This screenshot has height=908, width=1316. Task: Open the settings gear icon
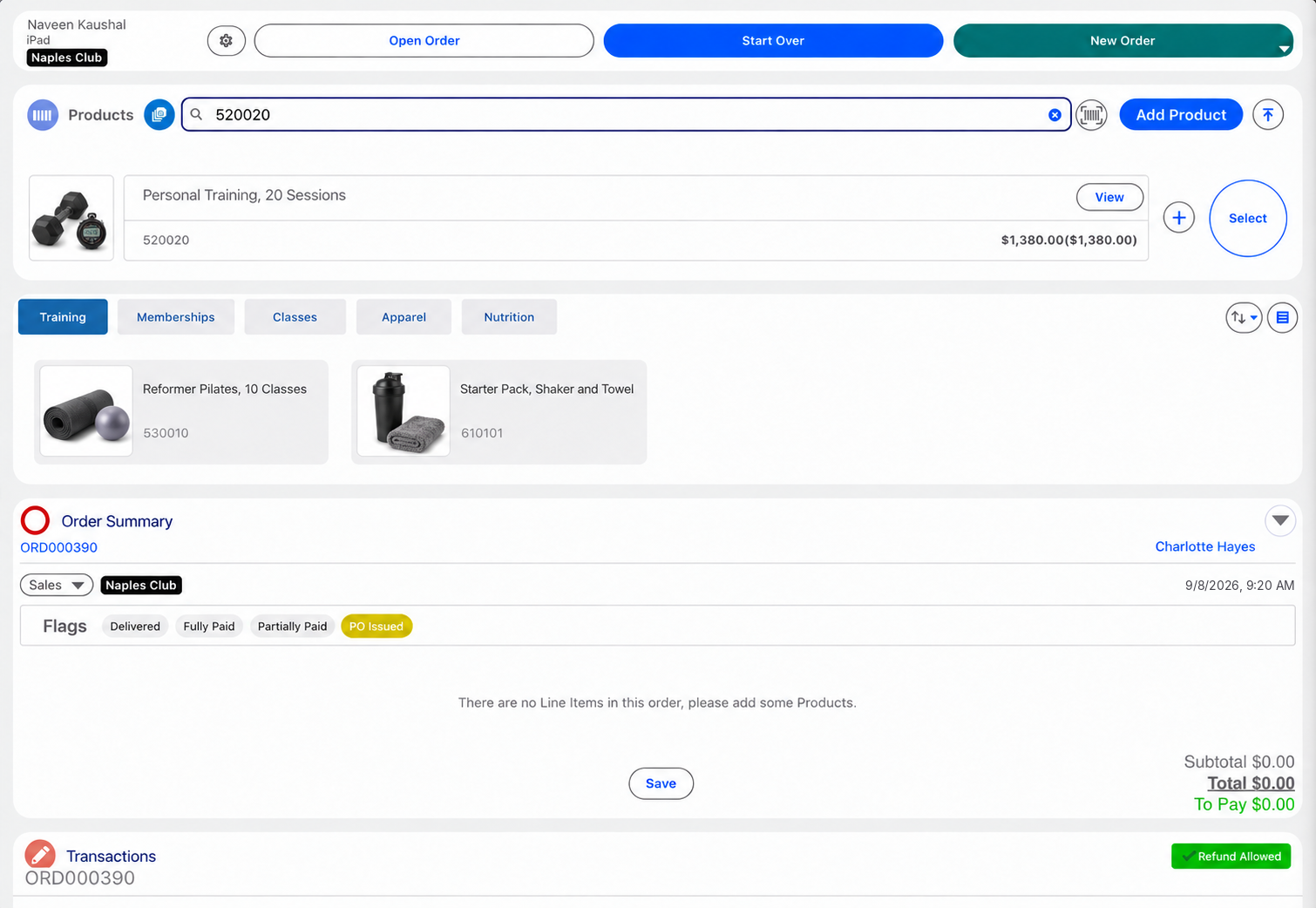click(226, 40)
